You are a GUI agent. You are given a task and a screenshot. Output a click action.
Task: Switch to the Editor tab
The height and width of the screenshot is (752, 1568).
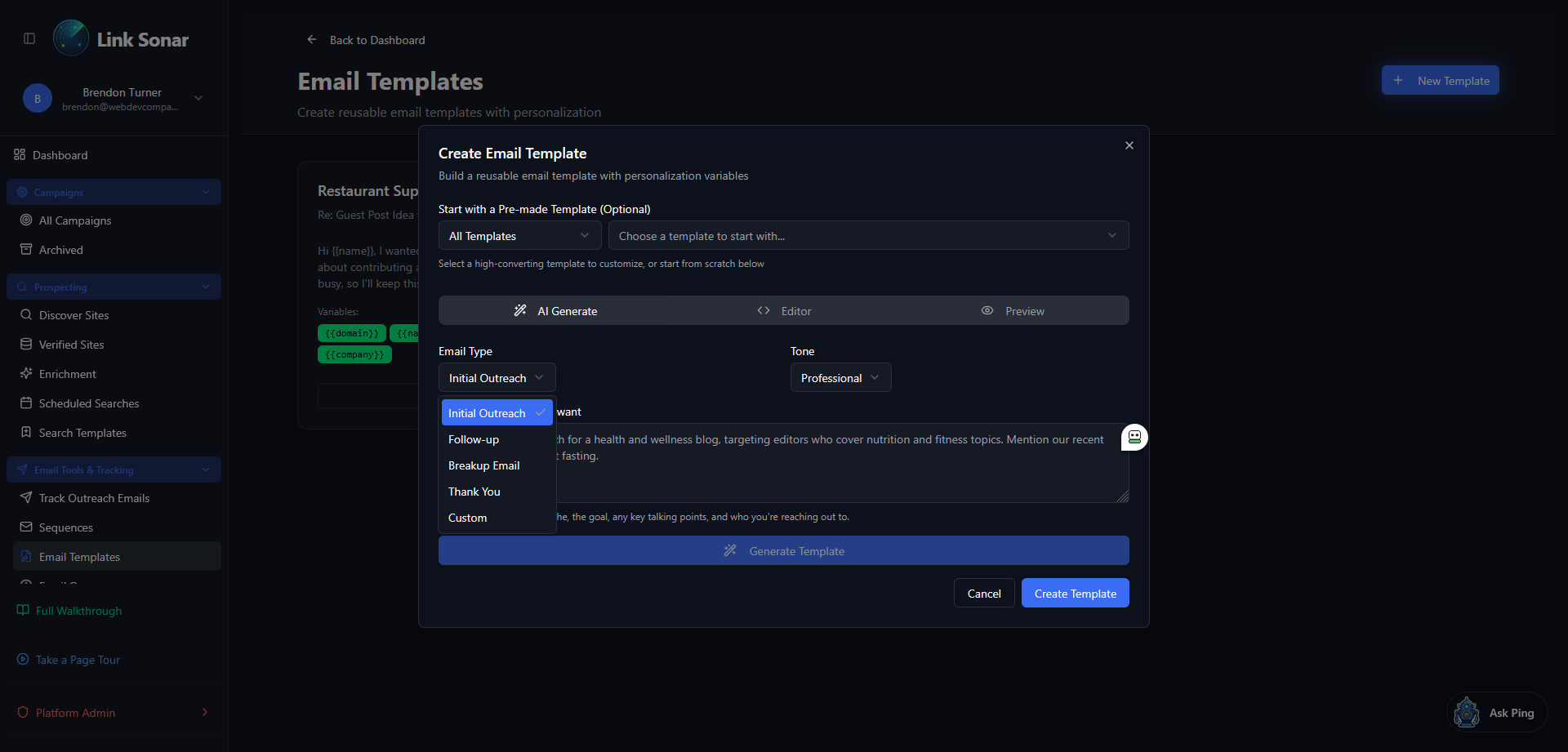pos(784,311)
